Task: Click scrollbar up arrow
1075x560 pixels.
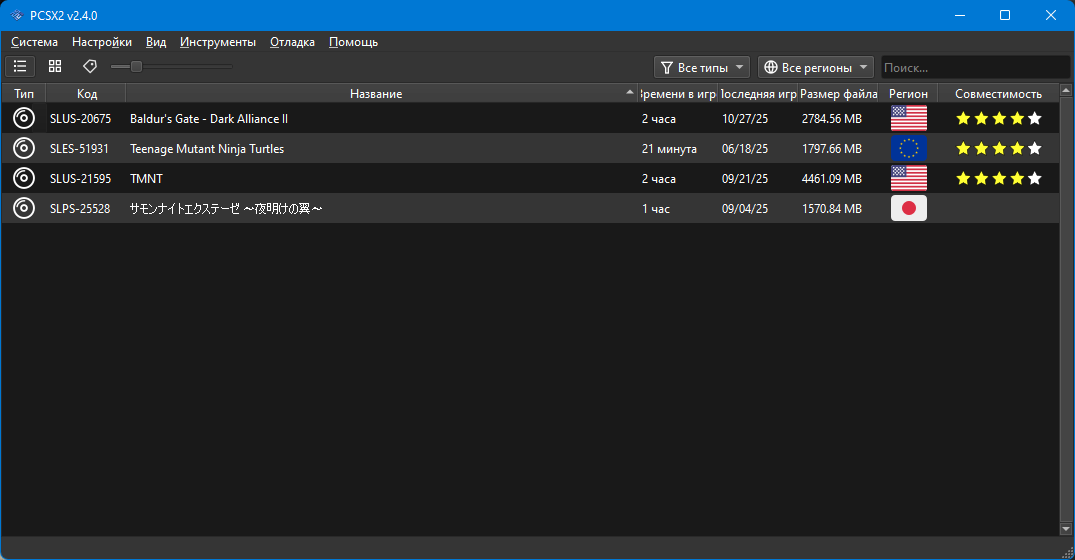Action: point(1065,90)
